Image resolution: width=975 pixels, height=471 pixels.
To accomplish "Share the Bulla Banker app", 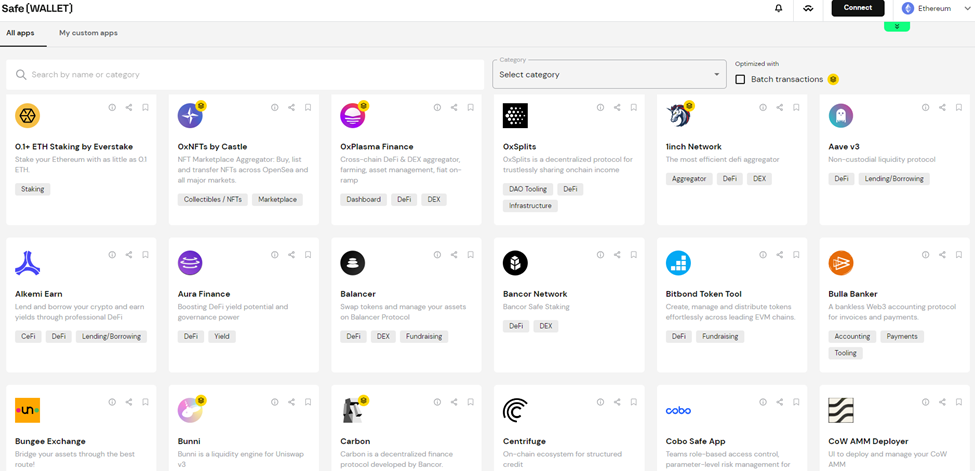I will 943,254.
